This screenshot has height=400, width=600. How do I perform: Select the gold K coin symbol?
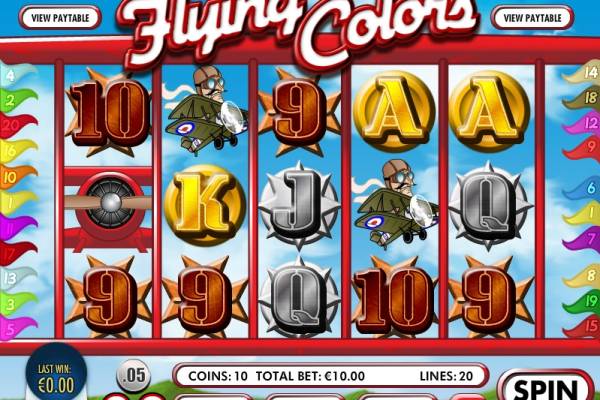coord(204,205)
